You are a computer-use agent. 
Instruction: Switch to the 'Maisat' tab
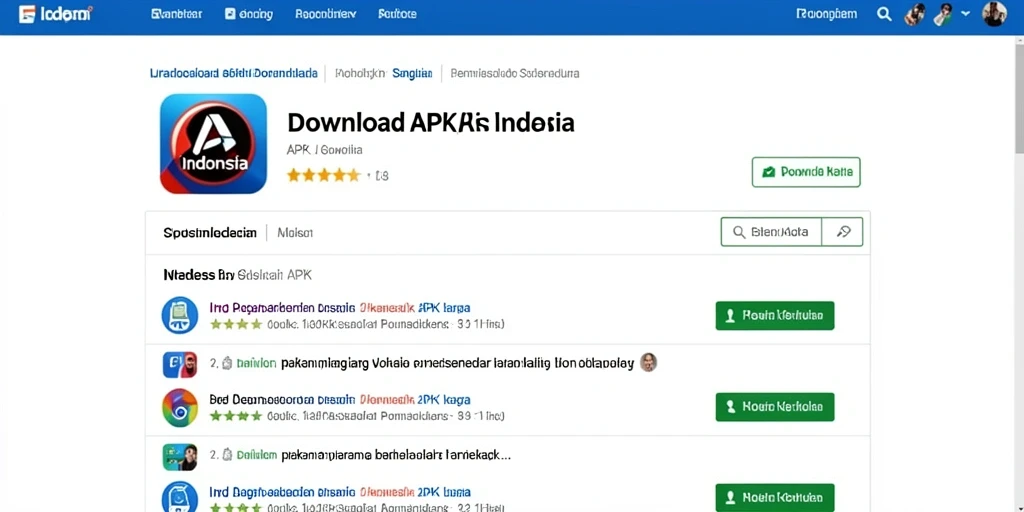click(x=295, y=232)
